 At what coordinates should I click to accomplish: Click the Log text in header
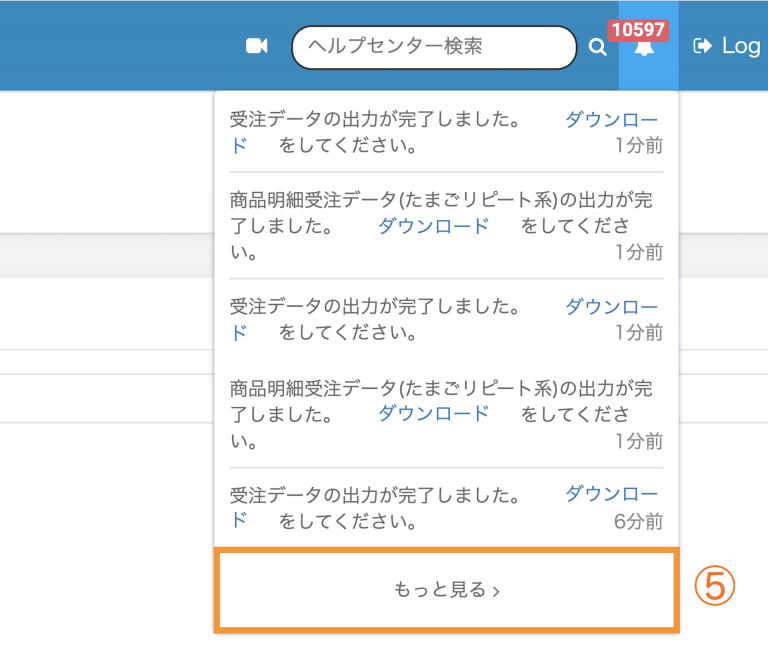741,45
